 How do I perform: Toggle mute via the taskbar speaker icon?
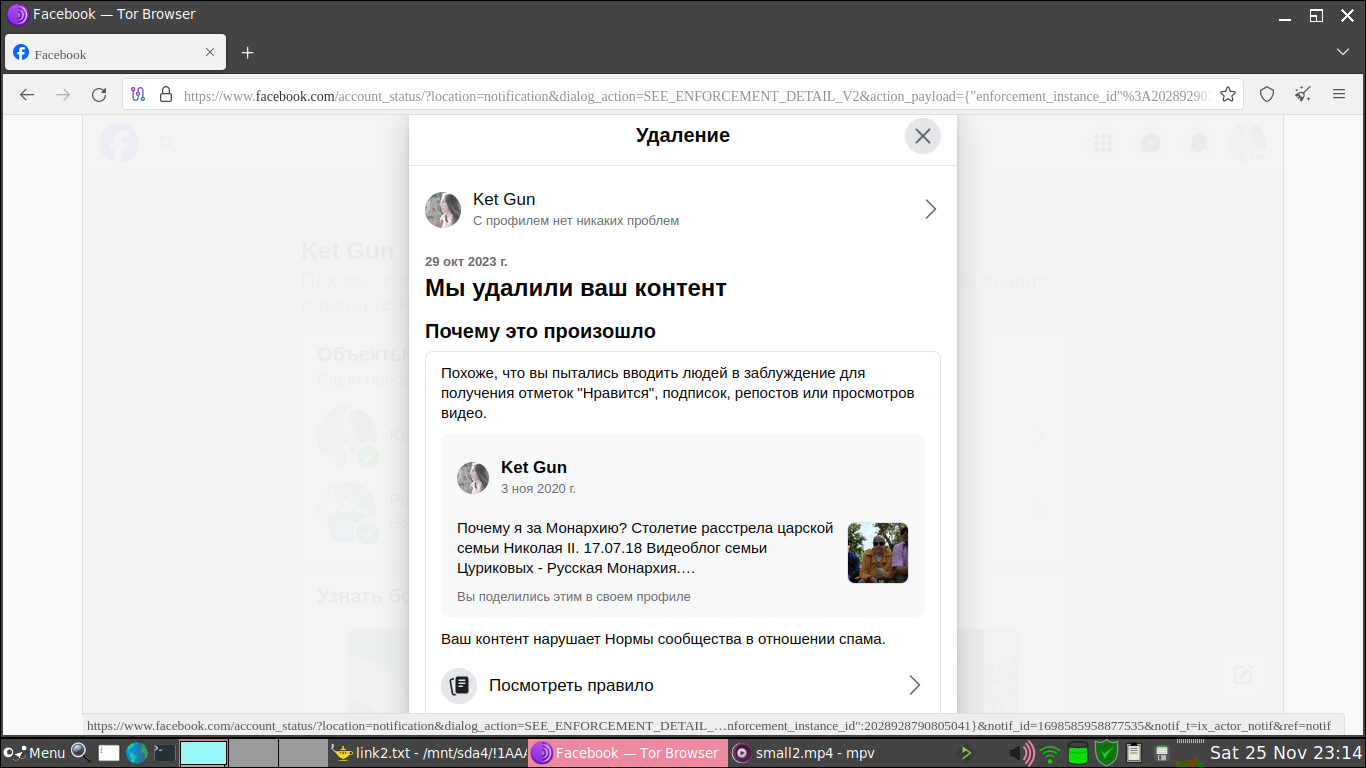pos(1021,752)
